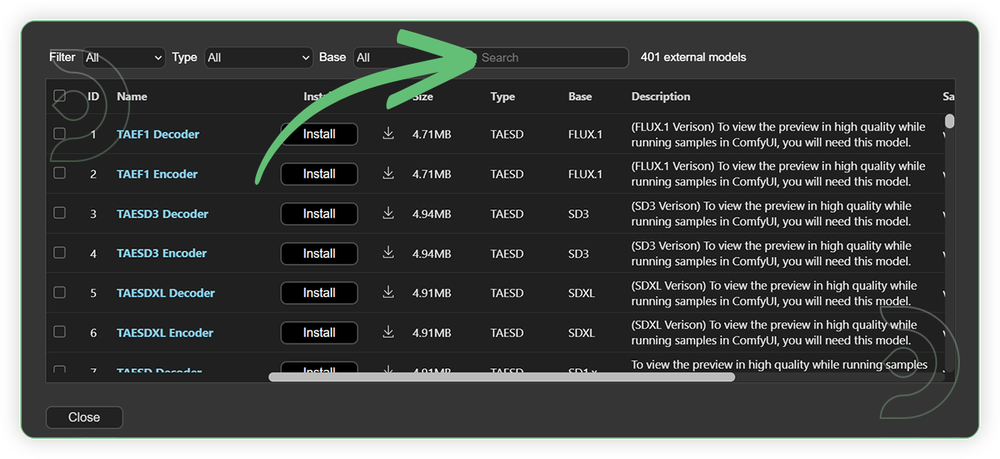Click download icon for TAEF1 Encoder
1000x459 pixels.
coord(388,173)
